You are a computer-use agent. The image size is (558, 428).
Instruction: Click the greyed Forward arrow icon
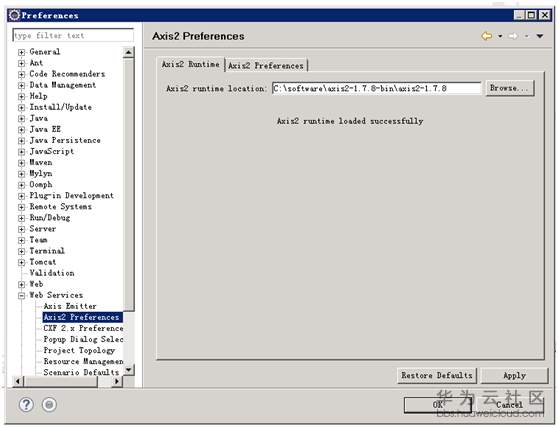click(513, 36)
